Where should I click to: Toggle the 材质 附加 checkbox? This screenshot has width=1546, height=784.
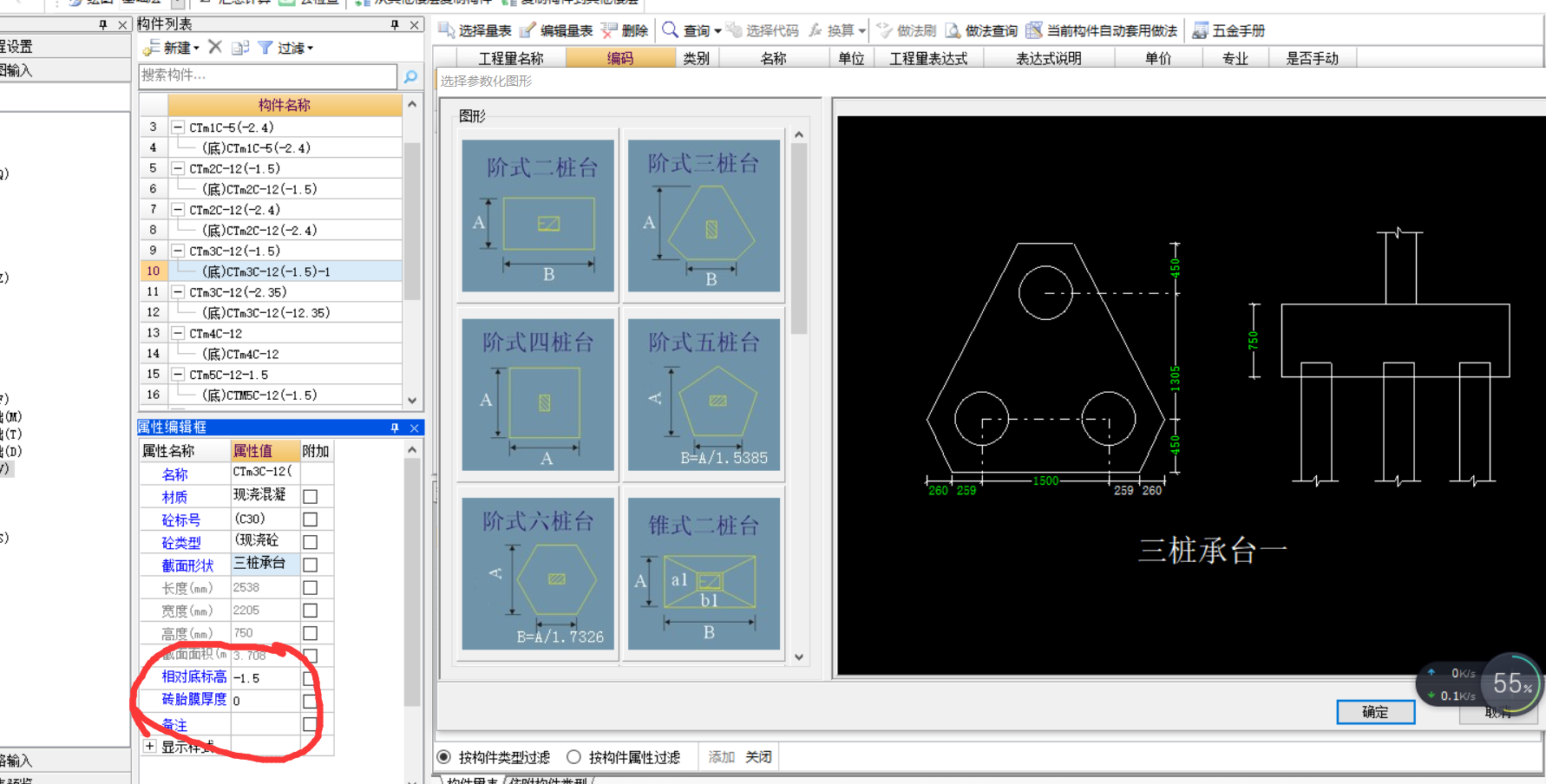click(311, 497)
